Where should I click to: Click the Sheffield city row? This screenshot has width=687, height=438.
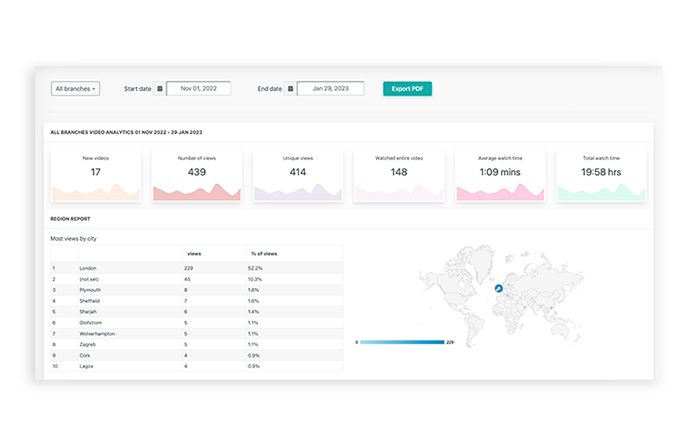coord(197,301)
